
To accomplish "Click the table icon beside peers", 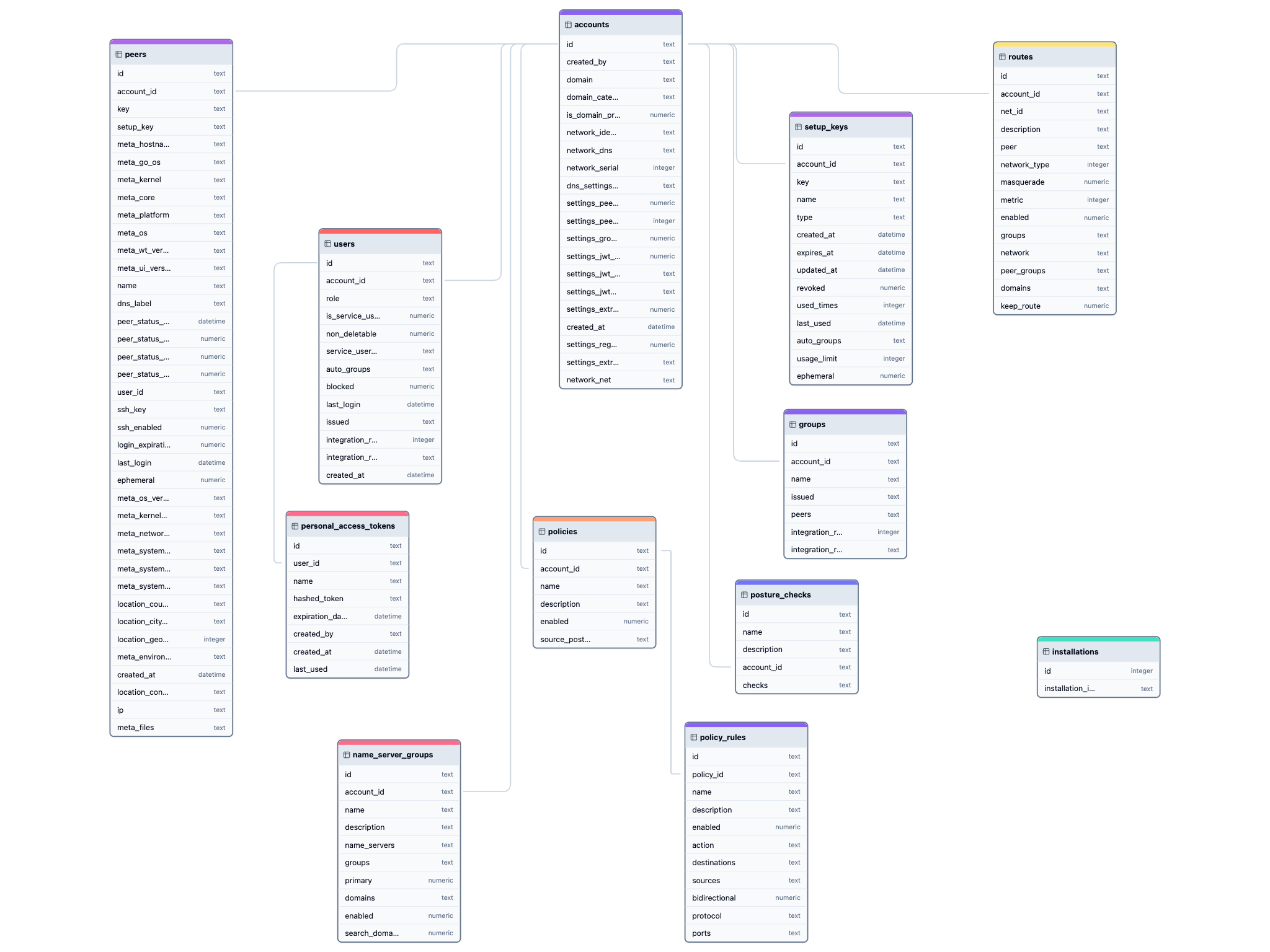I will 118,55.
